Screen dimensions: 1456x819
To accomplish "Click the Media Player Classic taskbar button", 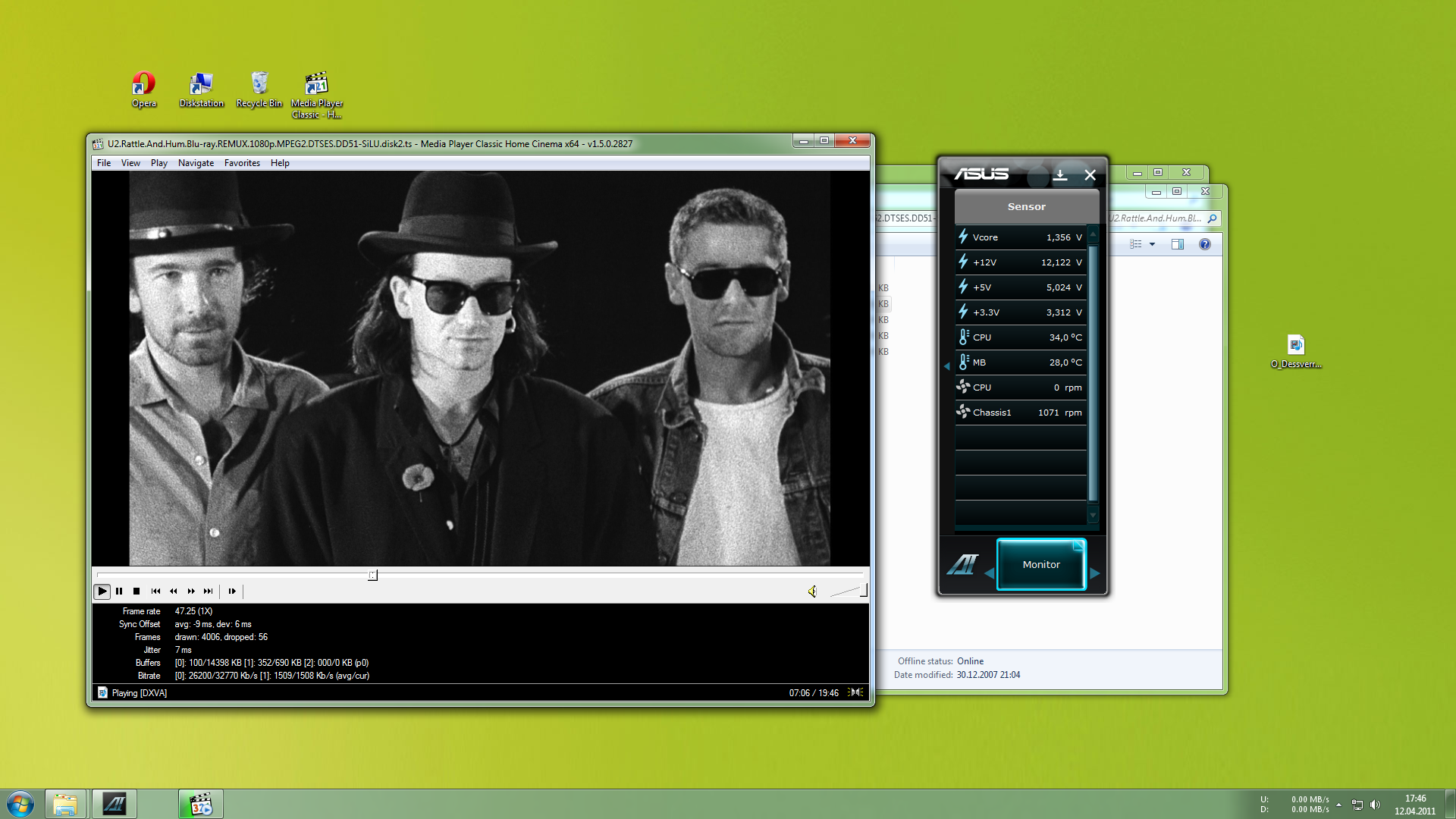I will click(201, 804).
